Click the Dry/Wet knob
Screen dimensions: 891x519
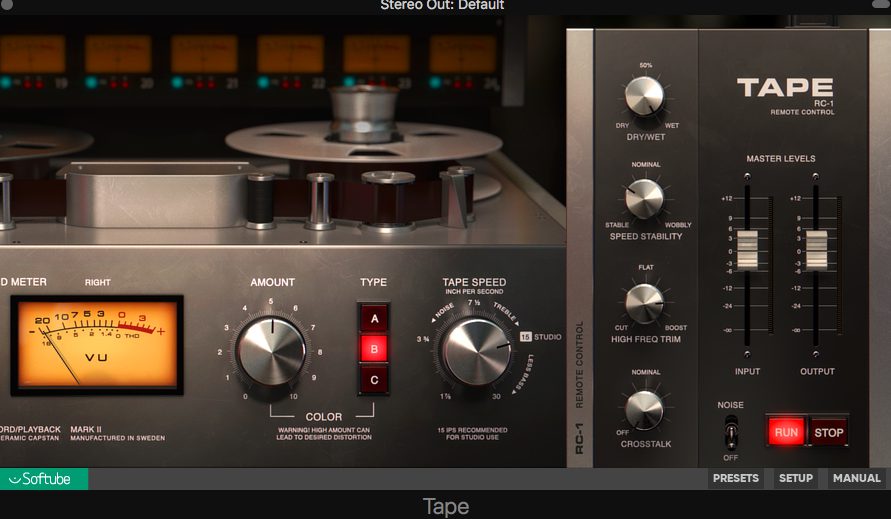[644, 96]
